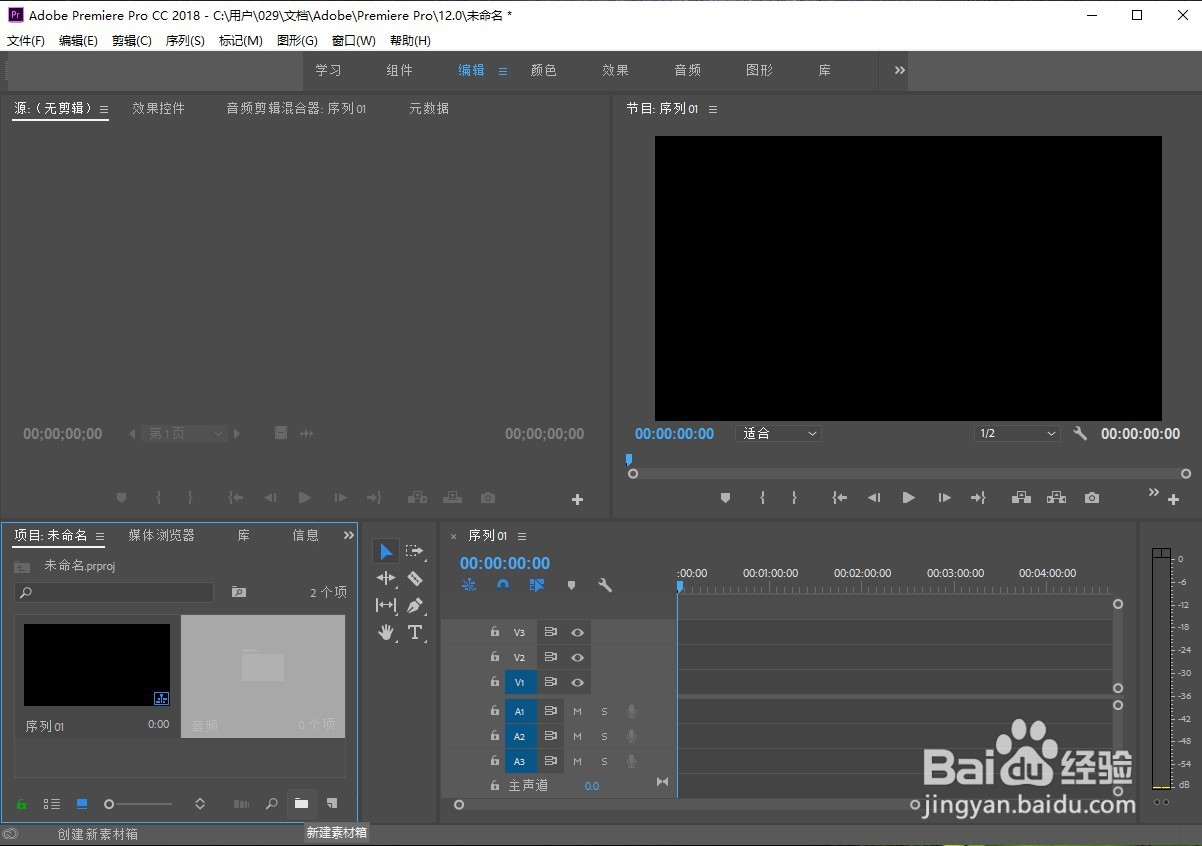Open the zoom level 适合 dropdown
The height and width of the screenshot is (846, 1202).
coord(779,433)
